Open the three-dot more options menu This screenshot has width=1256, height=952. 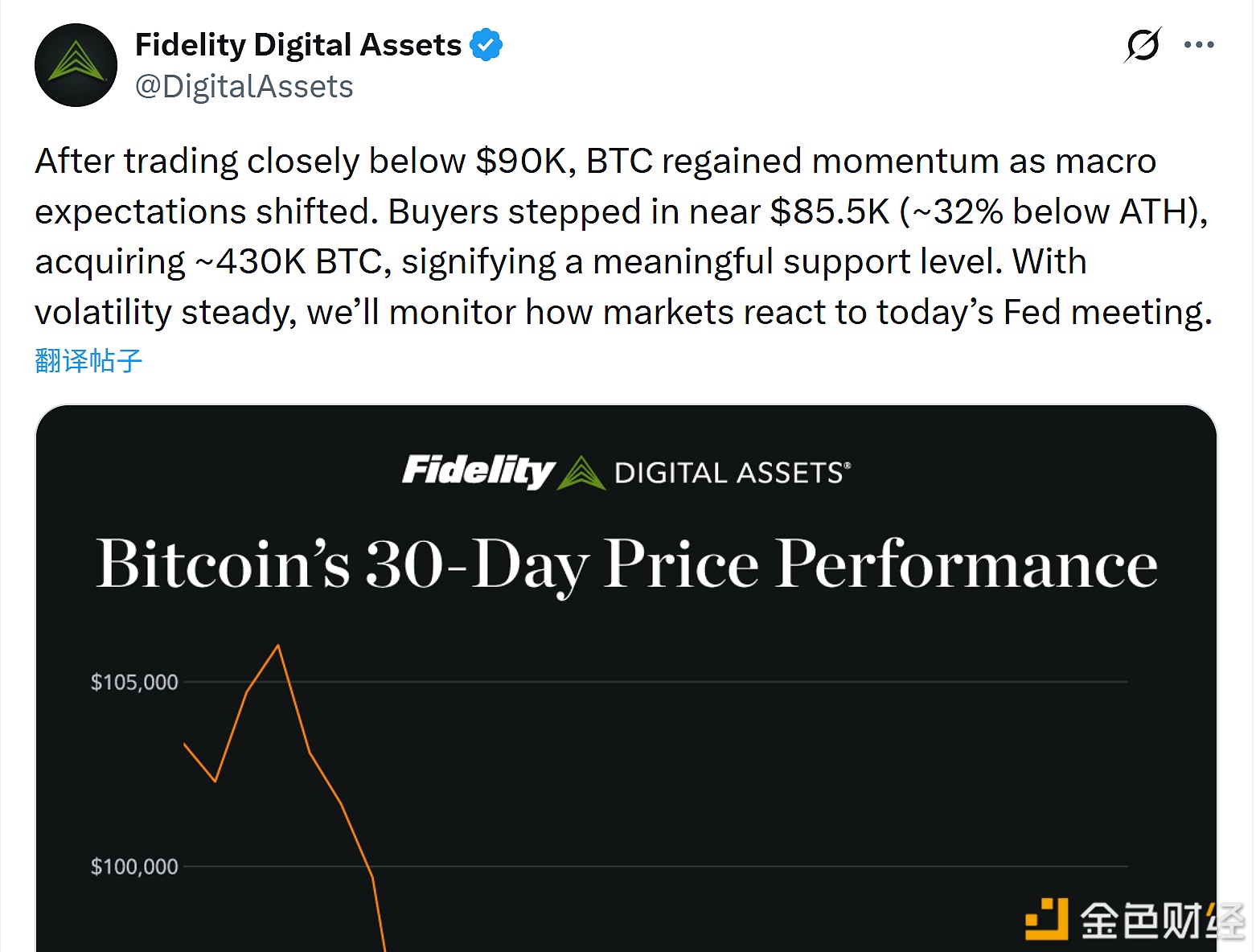[x=1199, y=45]
